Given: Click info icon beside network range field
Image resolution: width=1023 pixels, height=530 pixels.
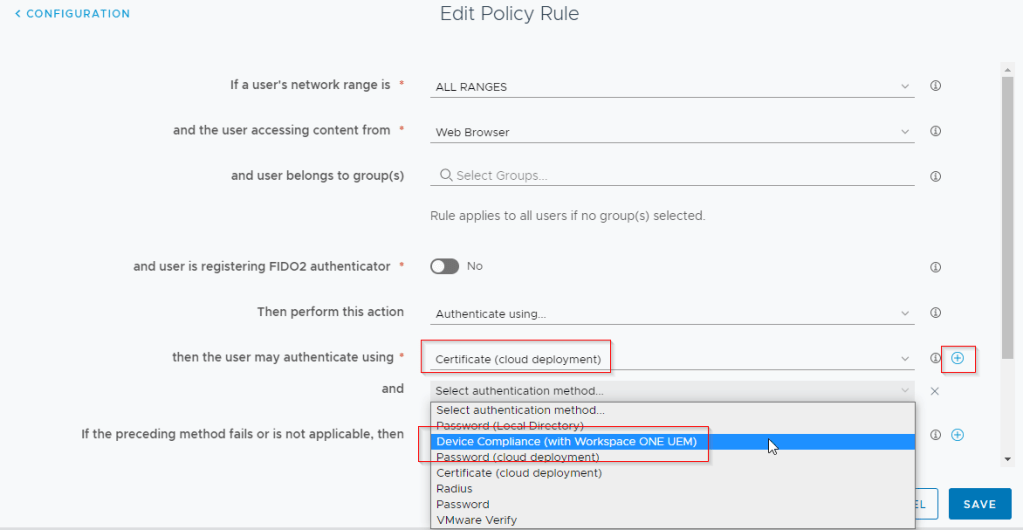Looking at the screenshot, I should click(936, 86).
